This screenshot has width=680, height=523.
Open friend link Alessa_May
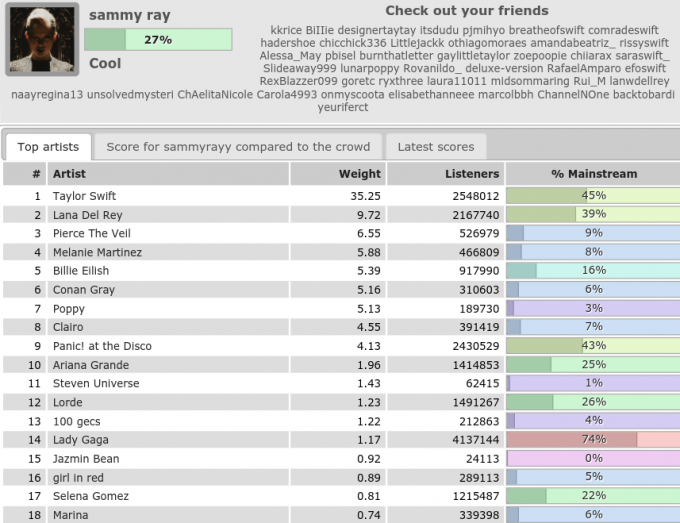tap(290, 56)
